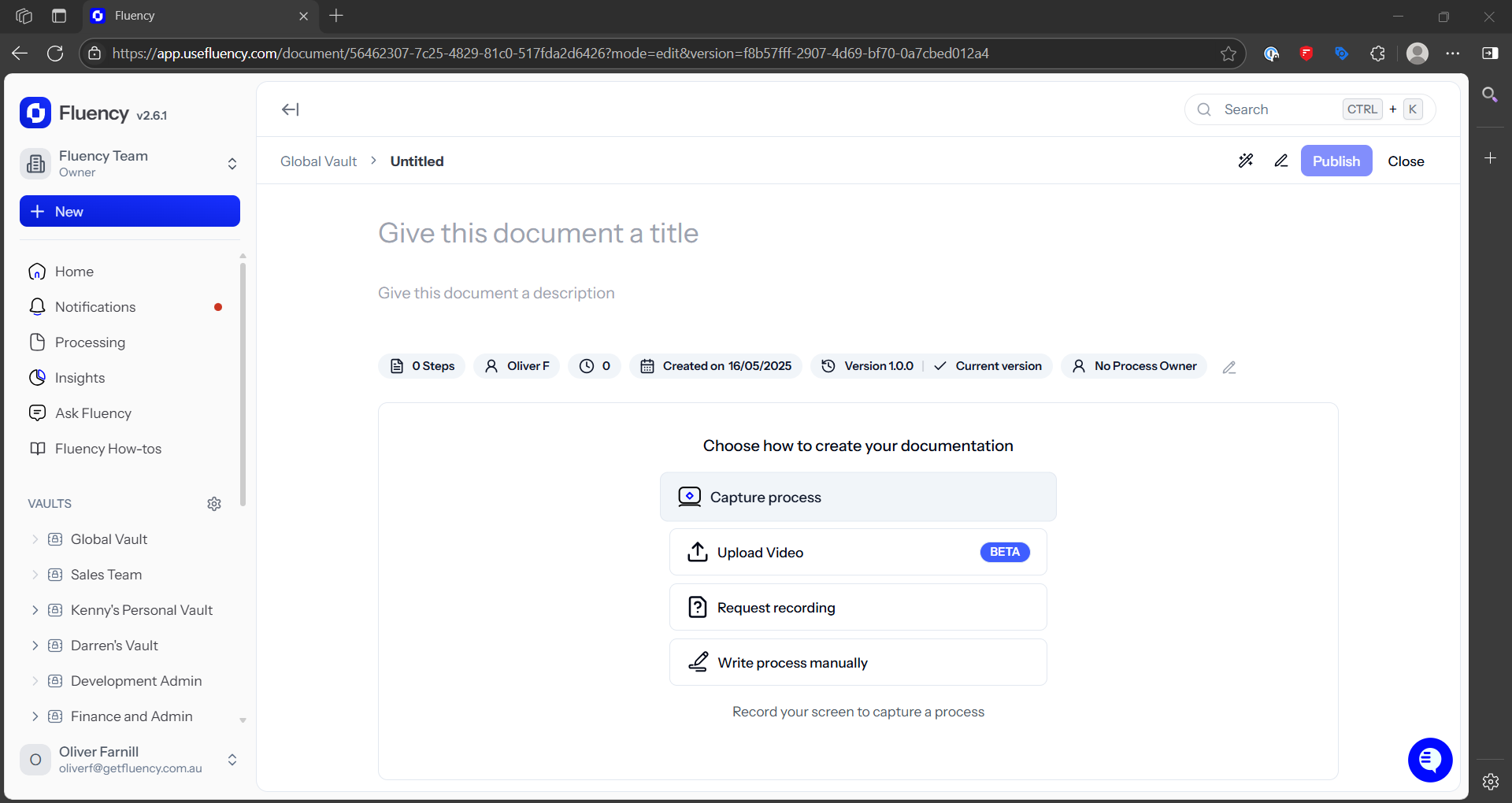Click the Processing document icon
Viewport: 1512px width, 803px height.
pos(37,342)
